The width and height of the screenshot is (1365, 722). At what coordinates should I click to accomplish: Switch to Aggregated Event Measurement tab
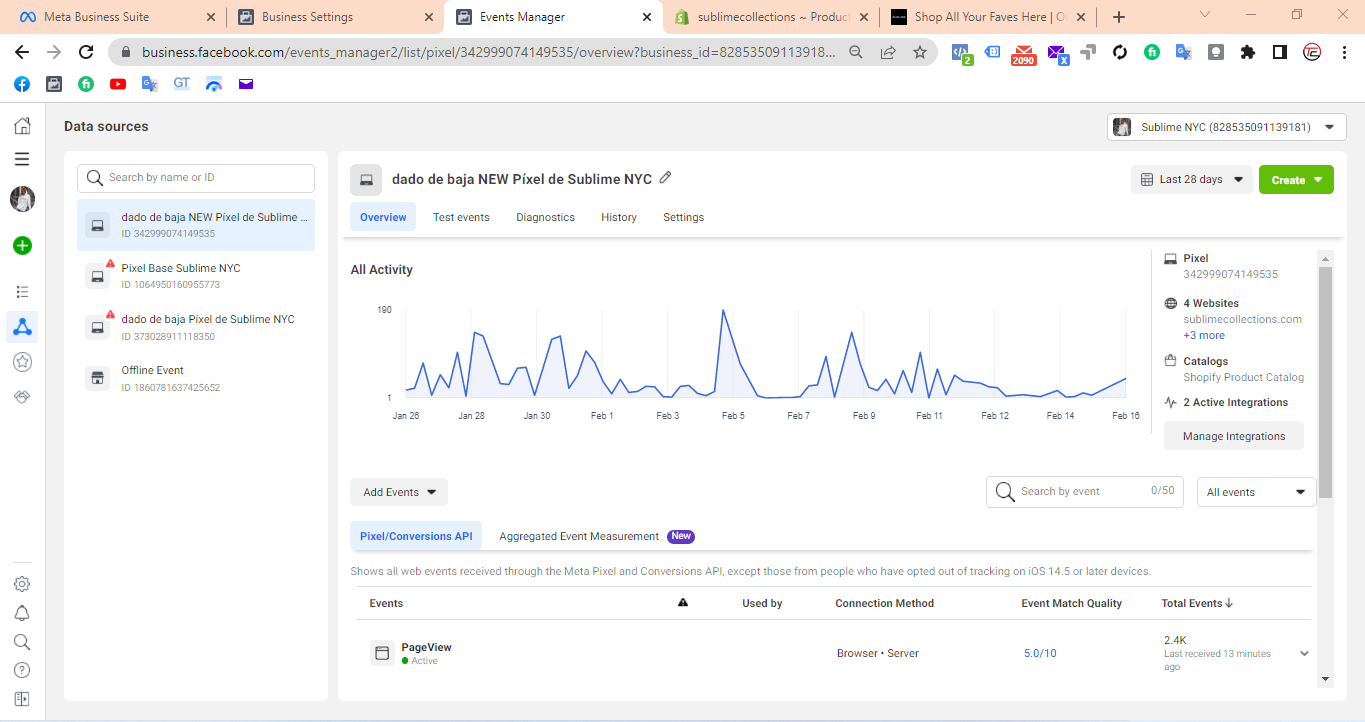tap(579, 536)
